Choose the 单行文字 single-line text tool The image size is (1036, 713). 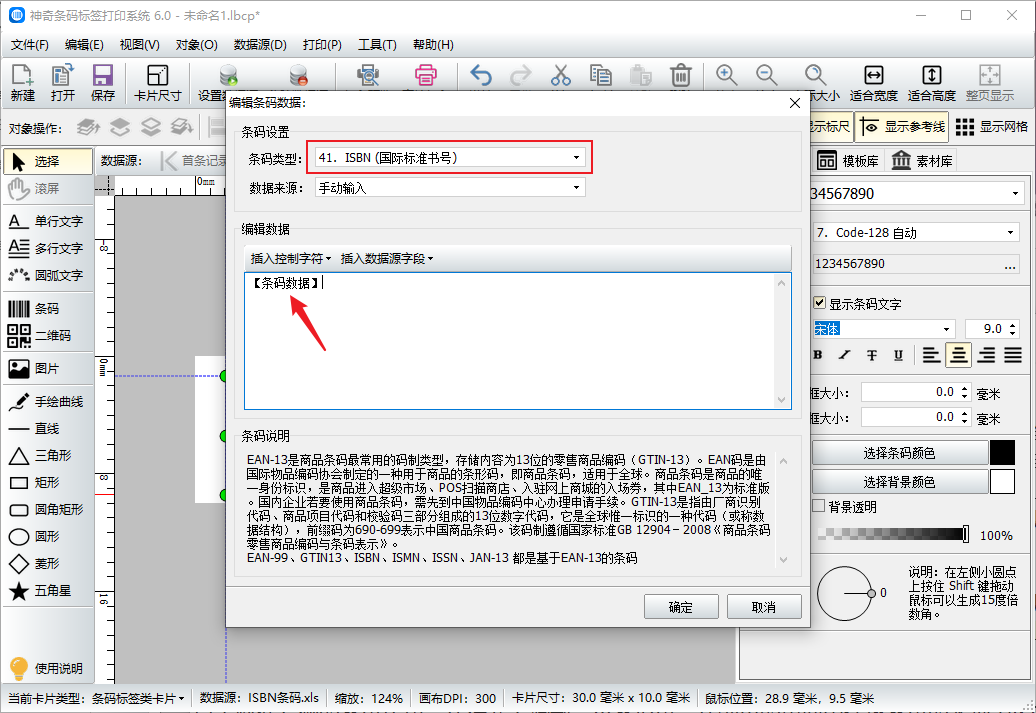click(48, 221)
